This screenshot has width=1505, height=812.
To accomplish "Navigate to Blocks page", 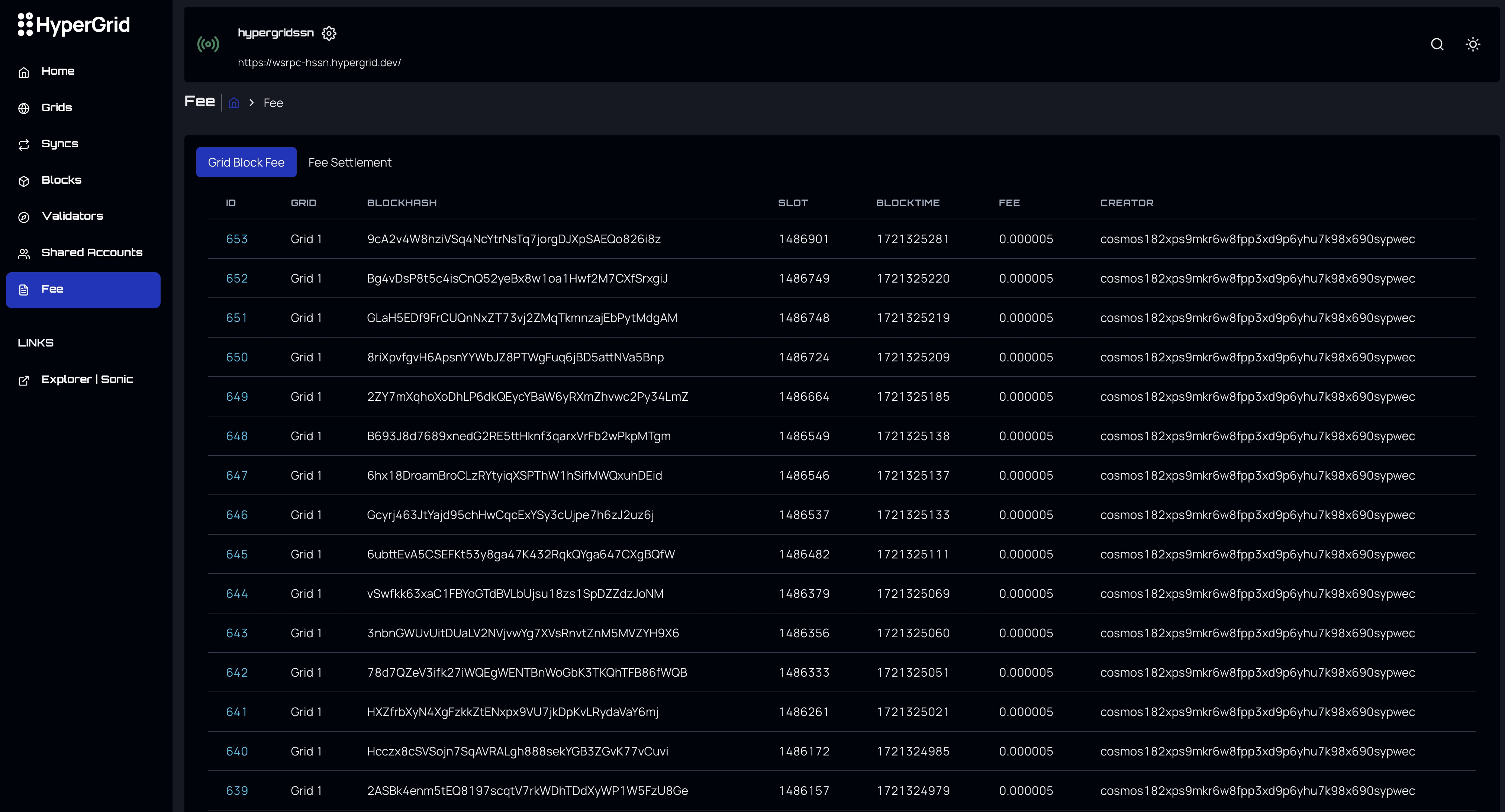I will pyautogui.click(x=61, y=180).
